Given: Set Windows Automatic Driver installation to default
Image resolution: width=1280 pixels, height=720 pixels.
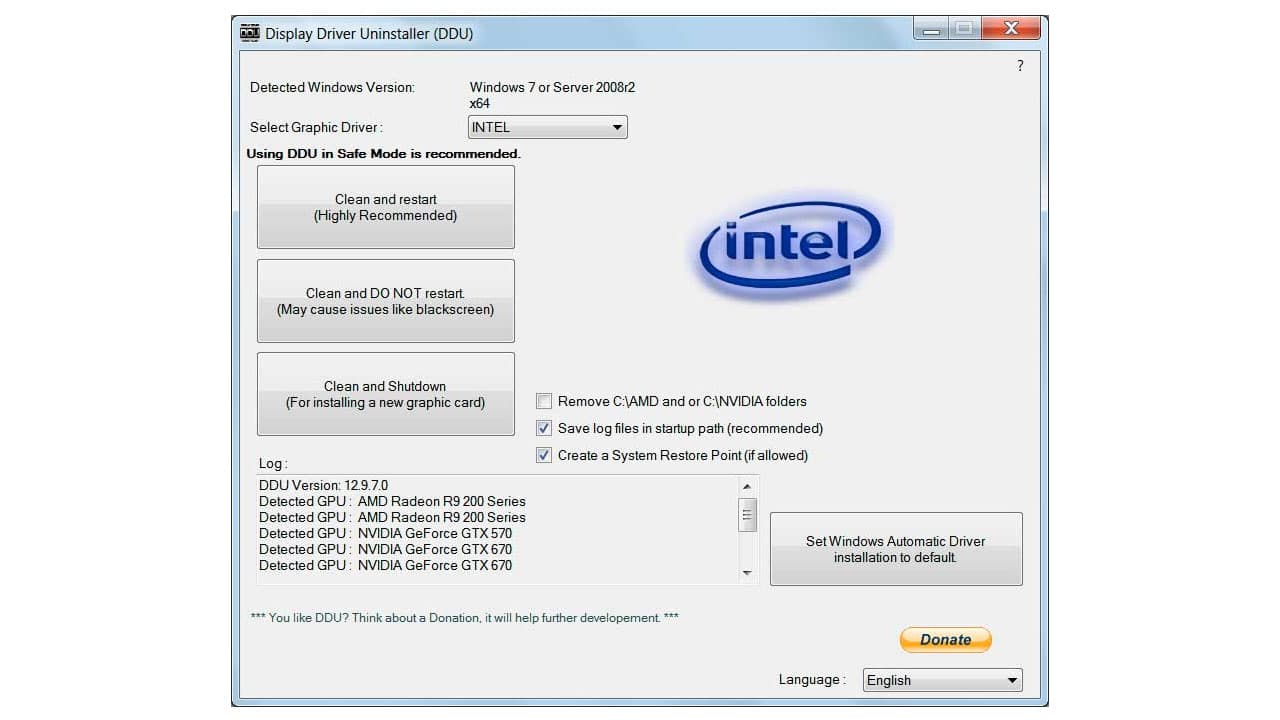Looking at the screenshot, I should click(x=895, y=549).
